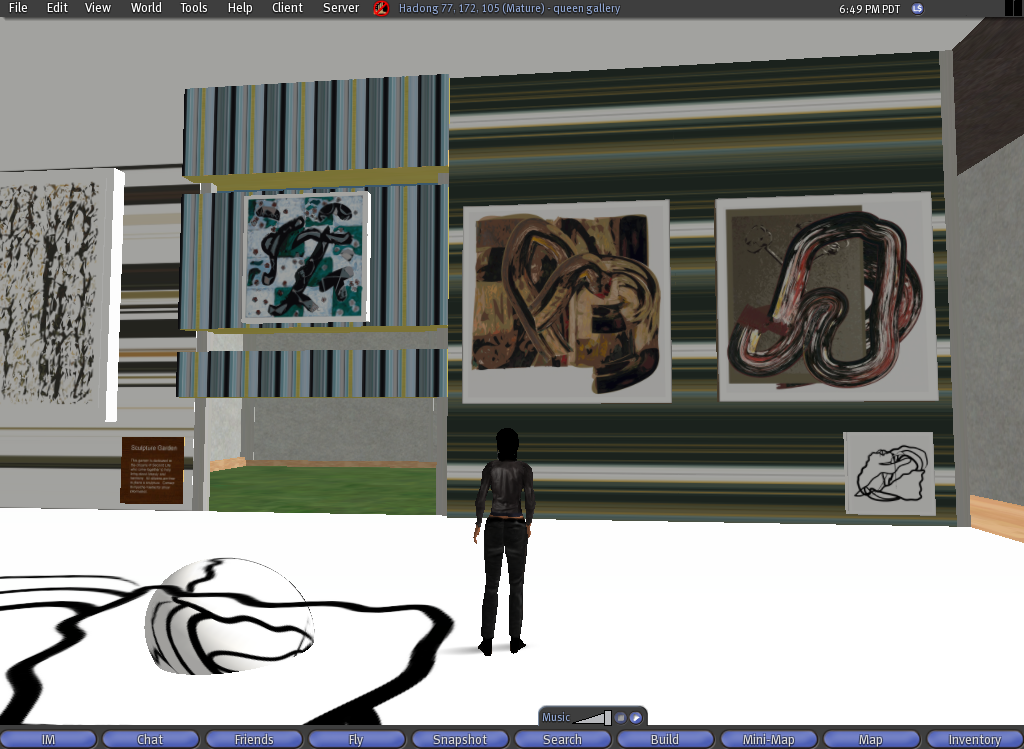Click the brown abstract knot painting
1024x749 pixels.
tap(566, 302)
